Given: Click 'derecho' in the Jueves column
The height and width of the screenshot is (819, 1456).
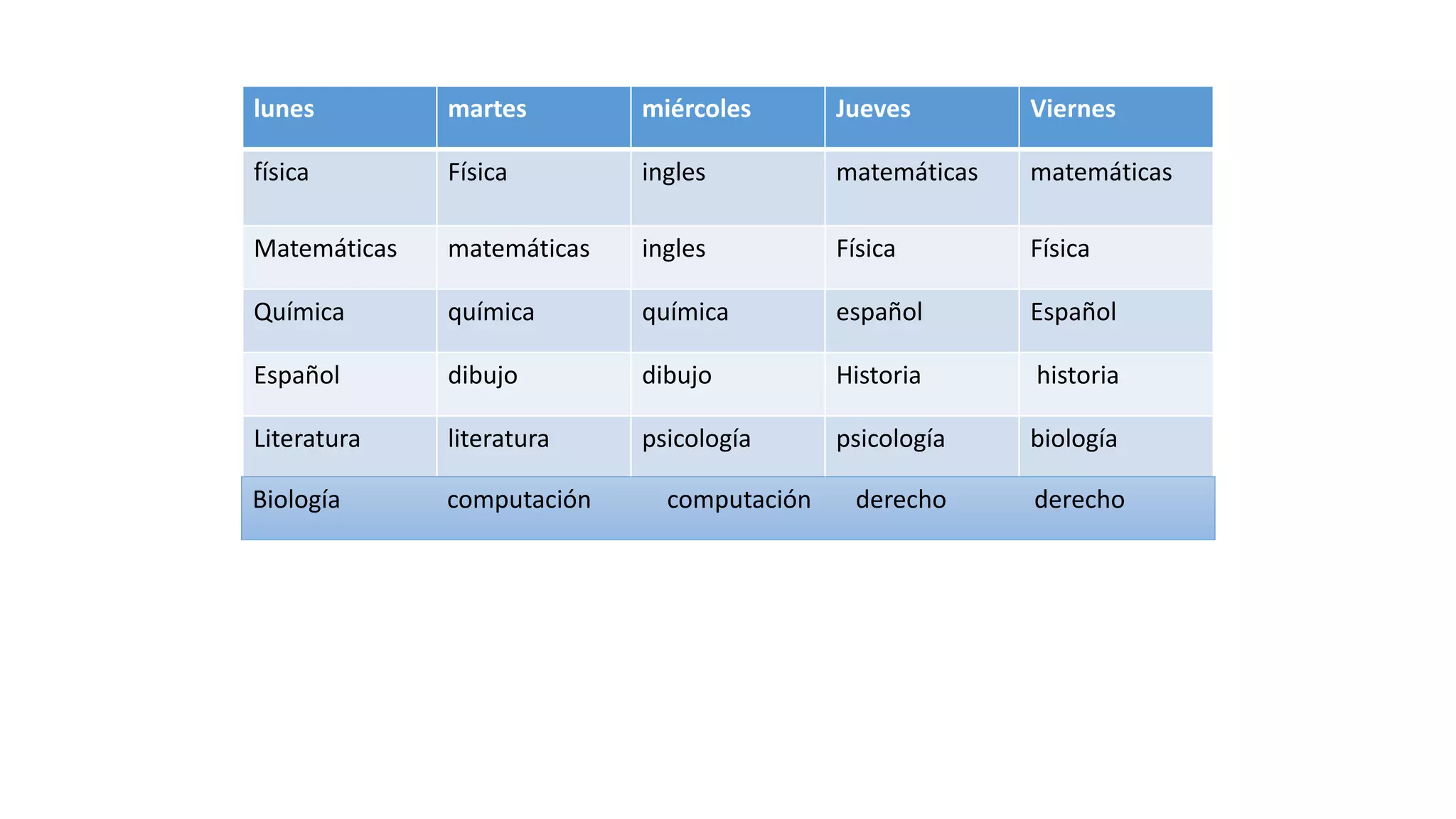Looking at the screenshot, I should (901, 500).
